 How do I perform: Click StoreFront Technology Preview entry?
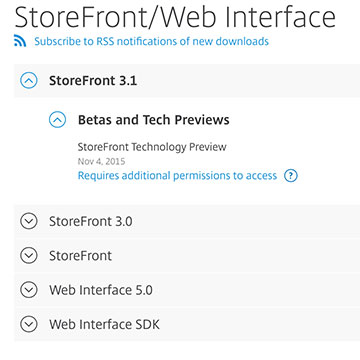tap(152, 147)
